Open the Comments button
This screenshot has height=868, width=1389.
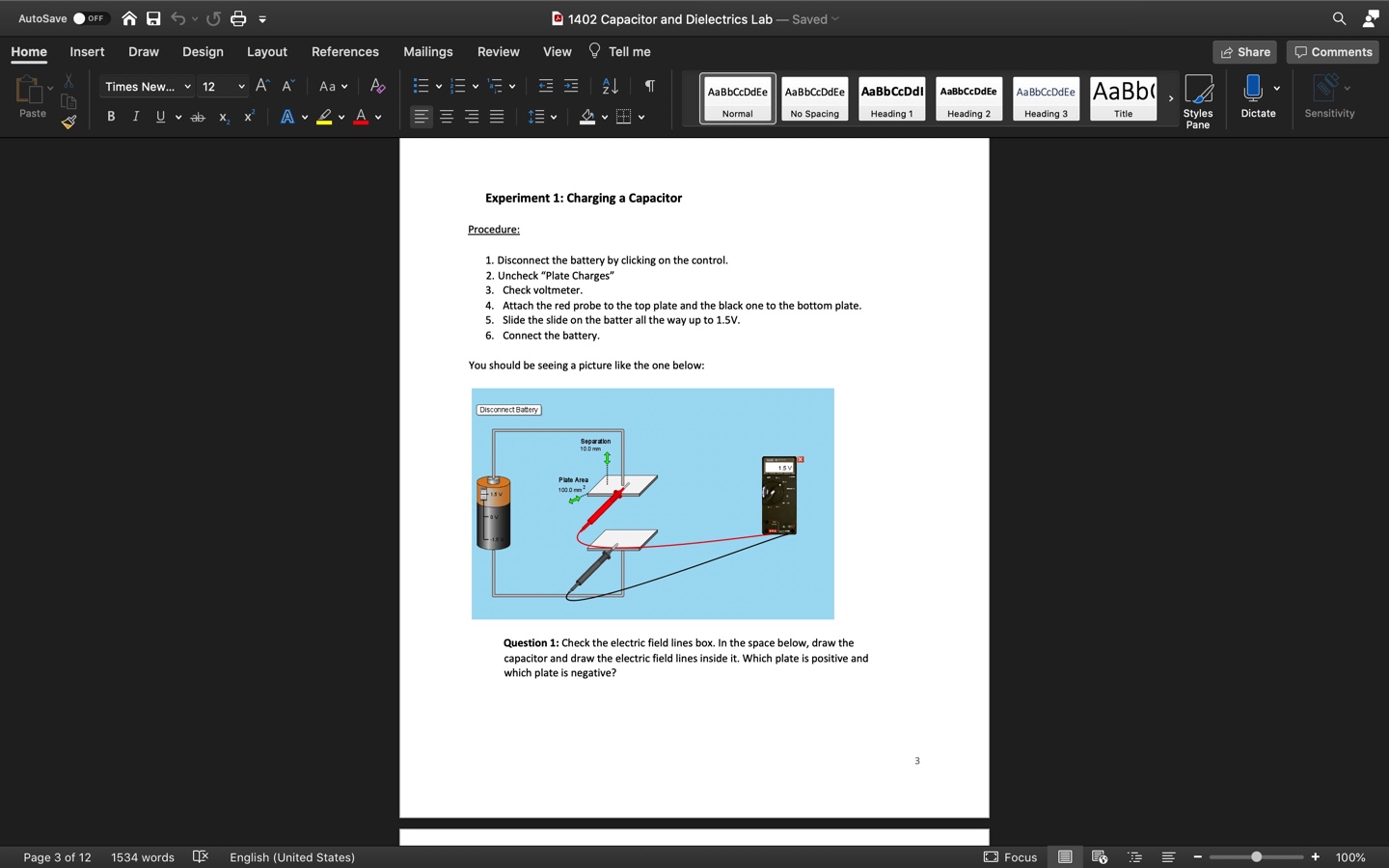coord(1333,52)
